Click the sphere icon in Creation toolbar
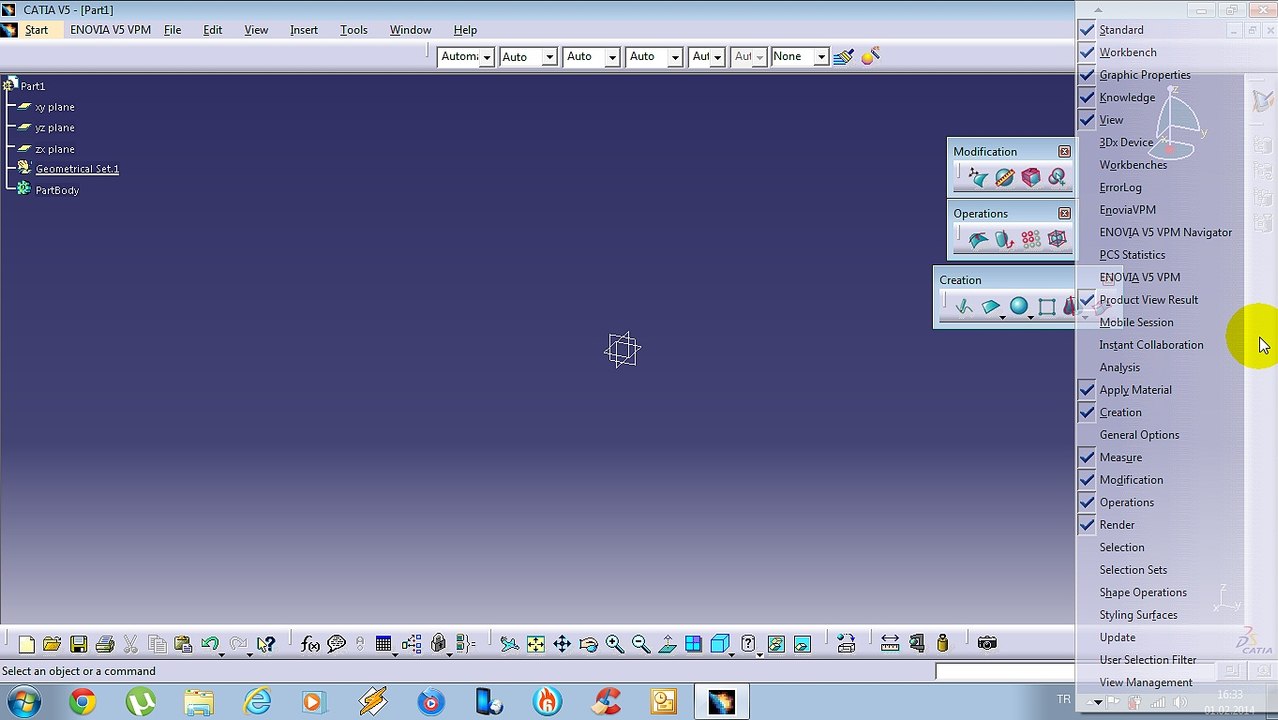Viewport: 1278px width, 720px height. [x=1018, y=306]
